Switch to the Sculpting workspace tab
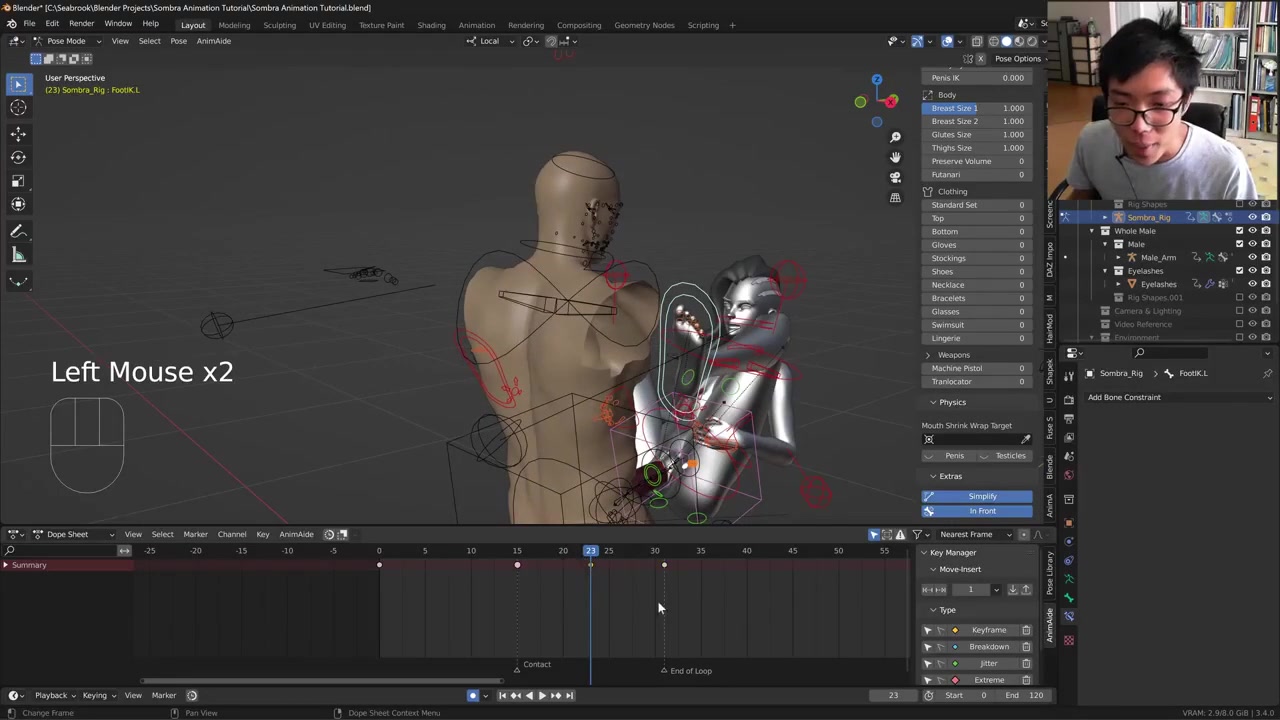Viewport: 1280px width, 720px height. point(279,25)
